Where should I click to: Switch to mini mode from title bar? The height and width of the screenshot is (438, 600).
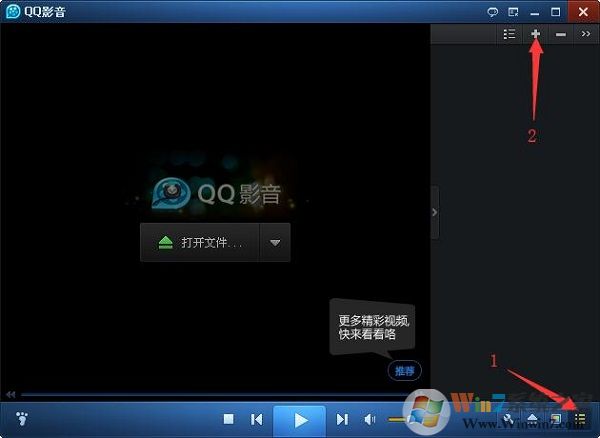pos(513,12)
